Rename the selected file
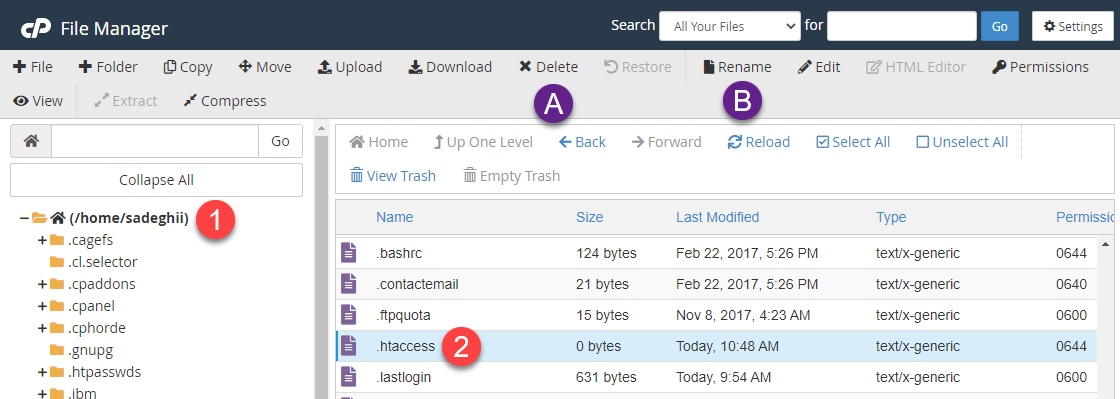The height and width of the screenshot is (399, 1120). 737,67
